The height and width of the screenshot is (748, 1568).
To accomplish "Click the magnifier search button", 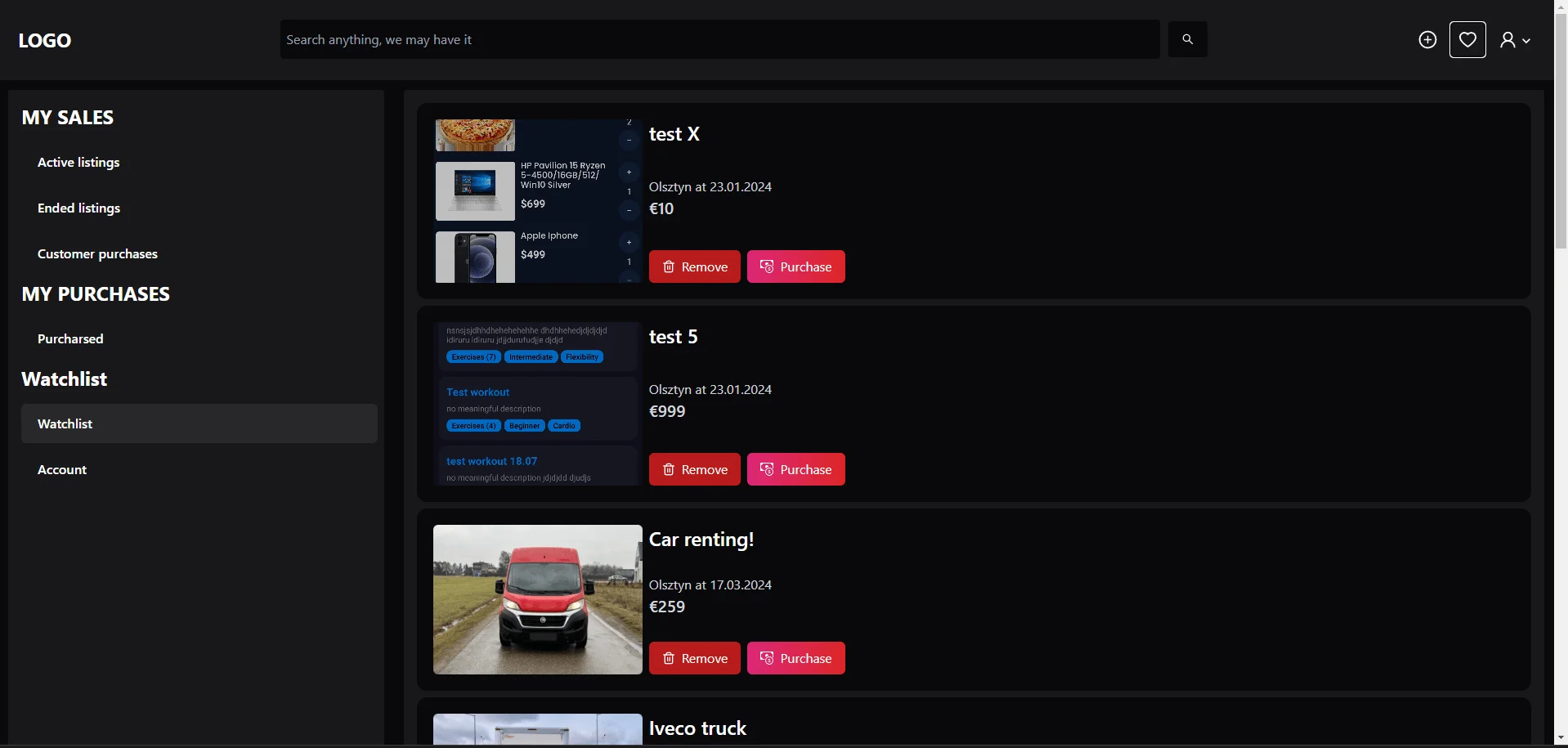I will tap(1187, 39).
